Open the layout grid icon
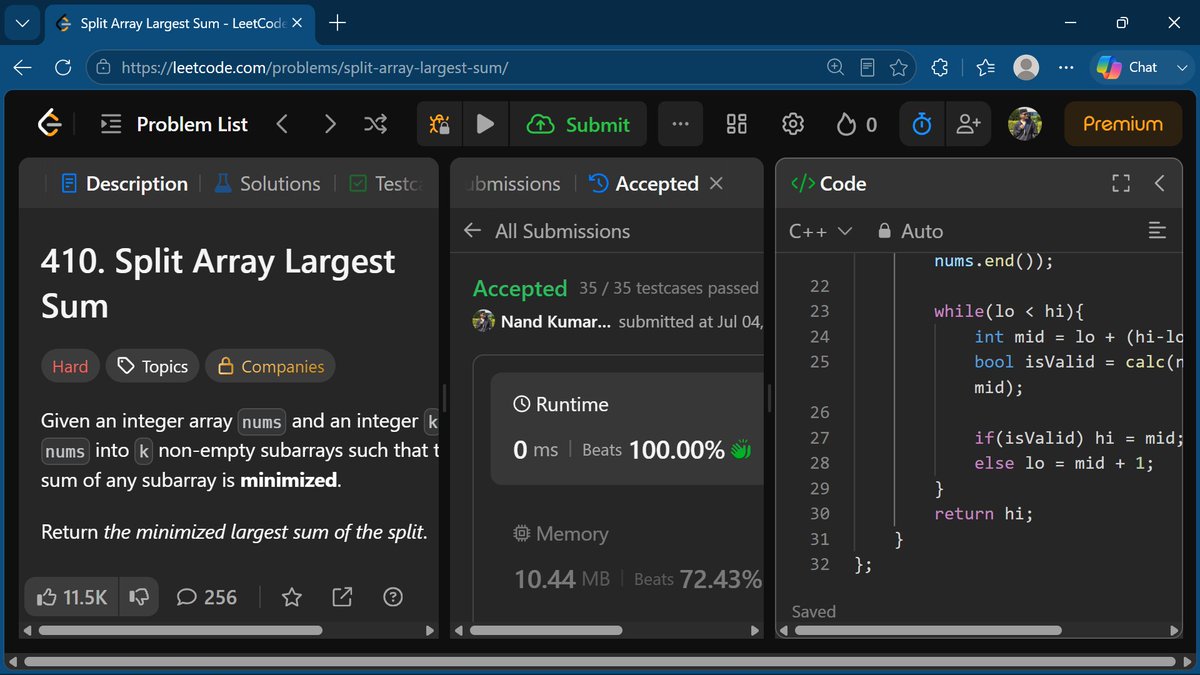The image size is (1200, 675). pyautogui.click(x=737, y=124)
